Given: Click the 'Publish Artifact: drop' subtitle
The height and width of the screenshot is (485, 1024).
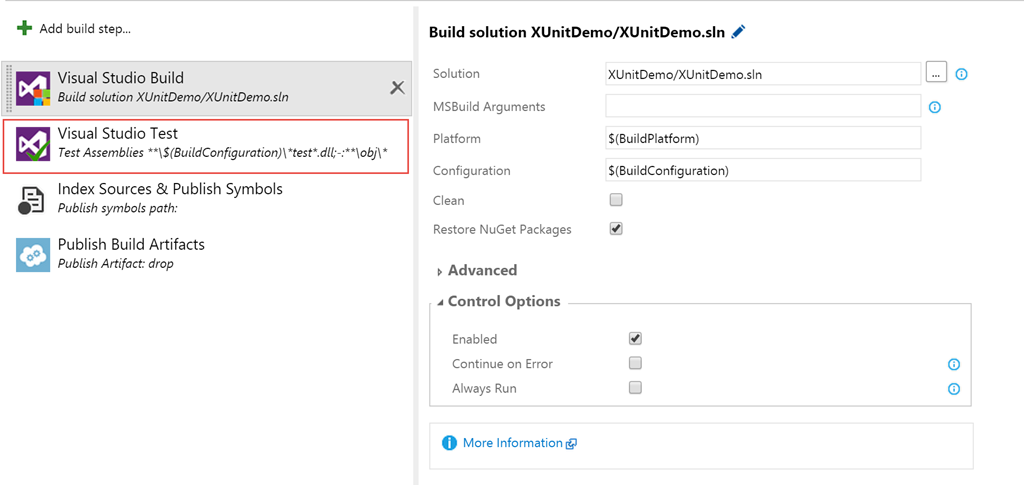Looking at the screenshot, I should tap(116, 264).
